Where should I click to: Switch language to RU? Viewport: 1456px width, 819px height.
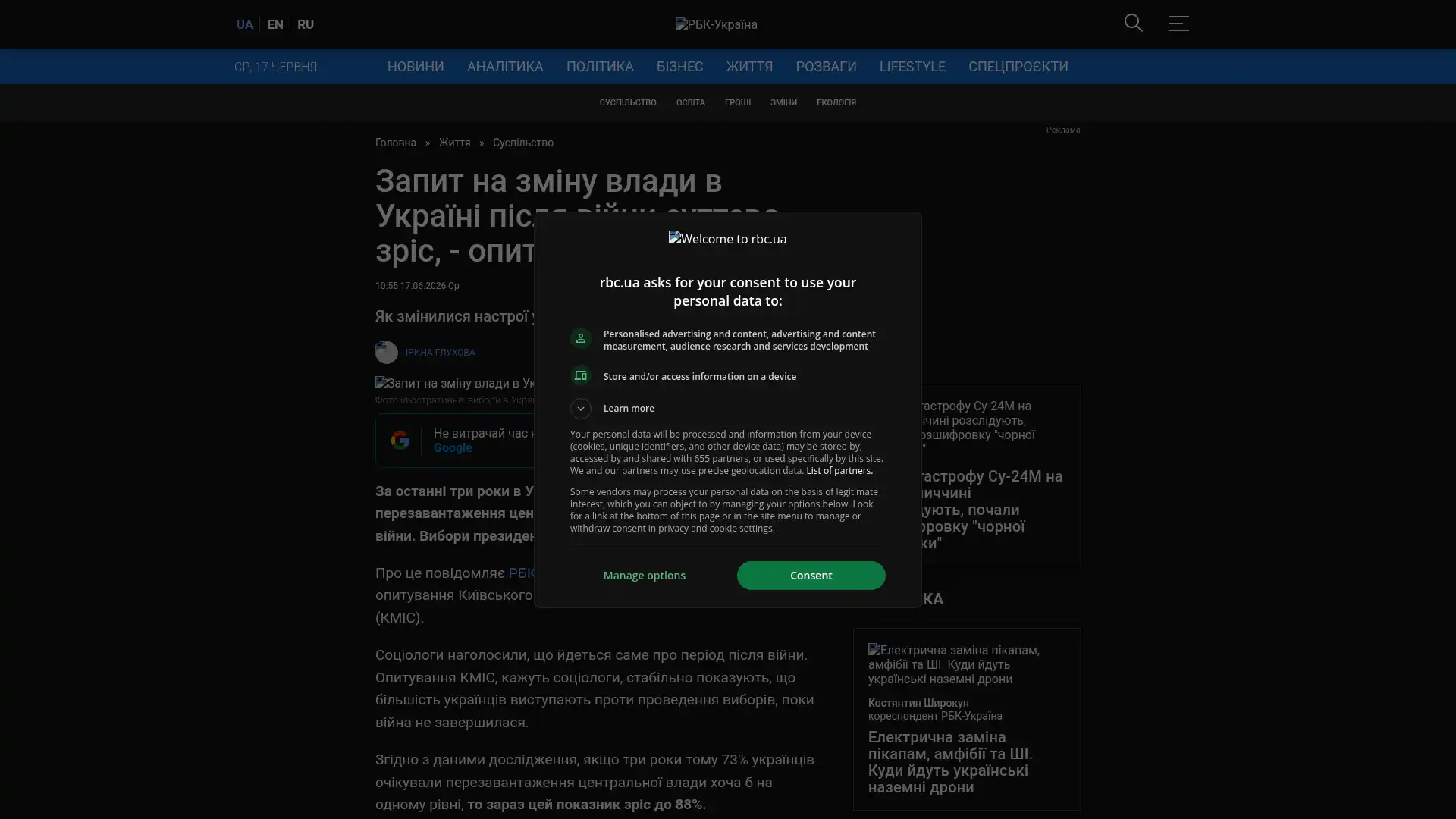tap(305, 24)
